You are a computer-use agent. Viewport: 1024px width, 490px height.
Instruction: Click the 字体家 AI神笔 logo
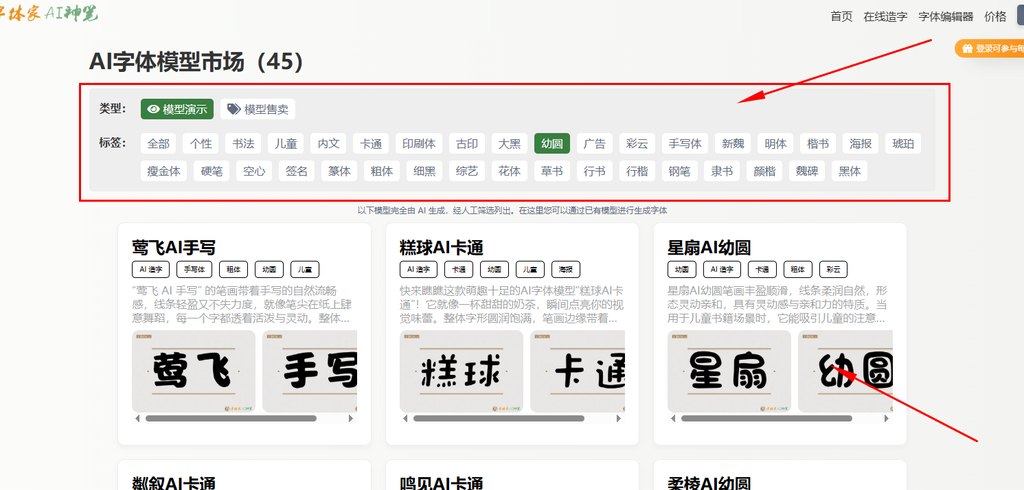pos(49,14)
